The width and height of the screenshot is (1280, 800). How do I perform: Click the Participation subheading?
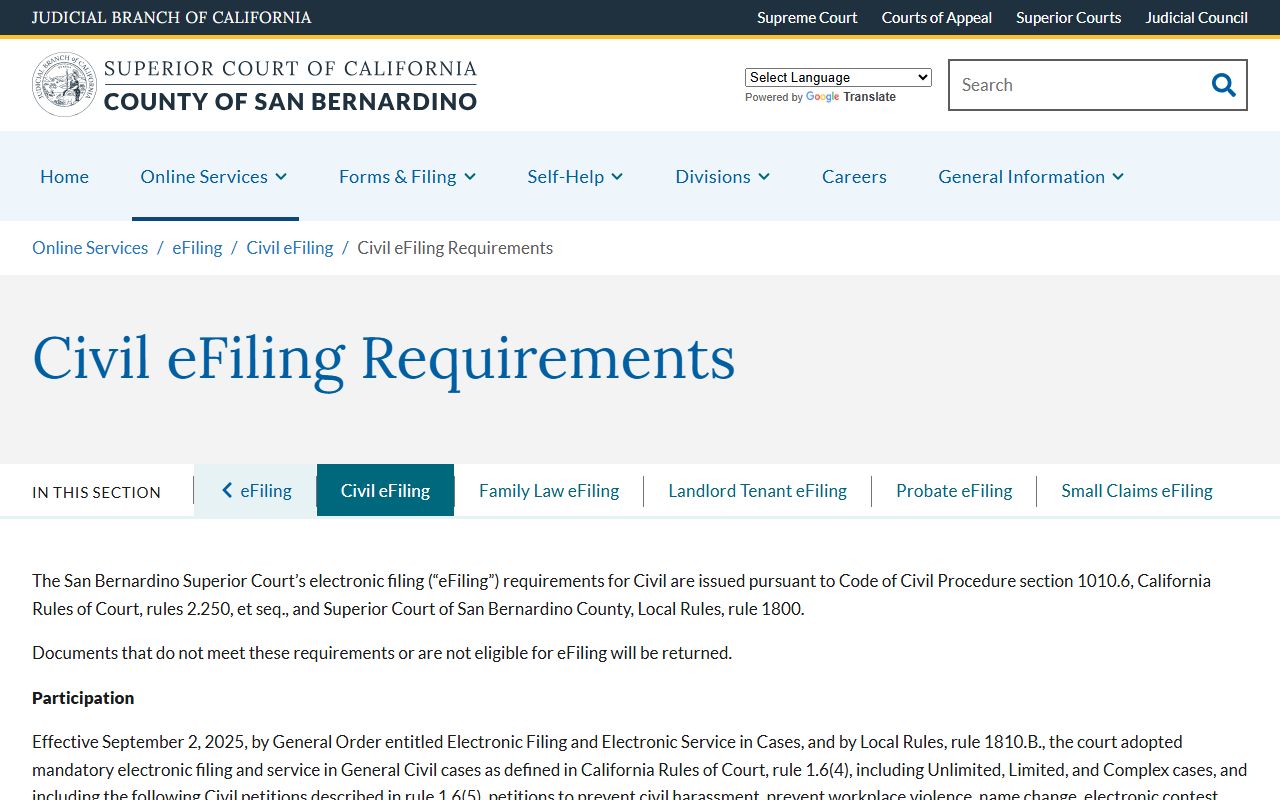[83, 698]
